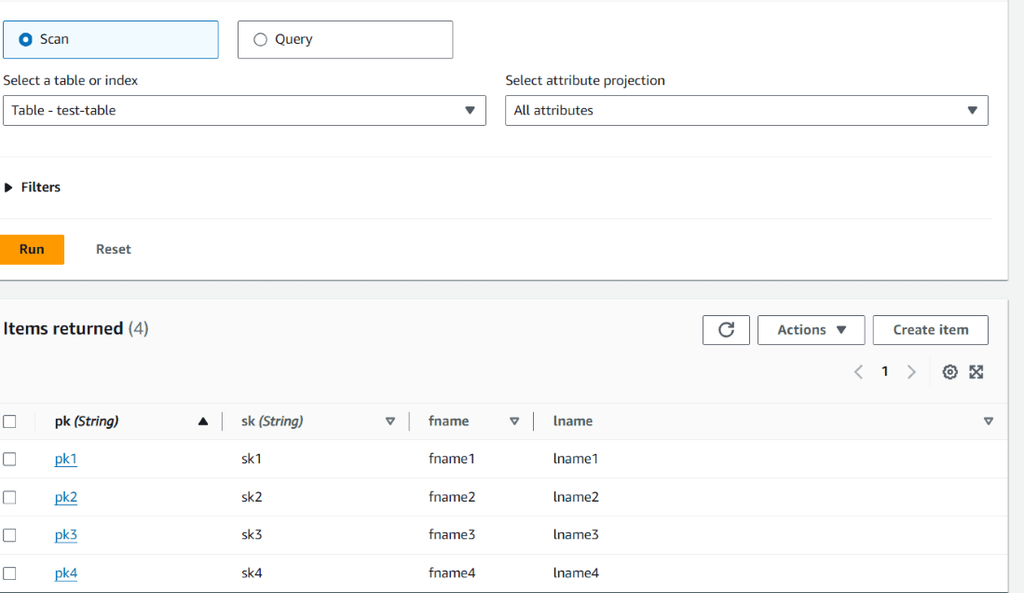Sort by pk column arrow
The image size is (1024, 593).
pyautogui.click(x=203, y=422)
